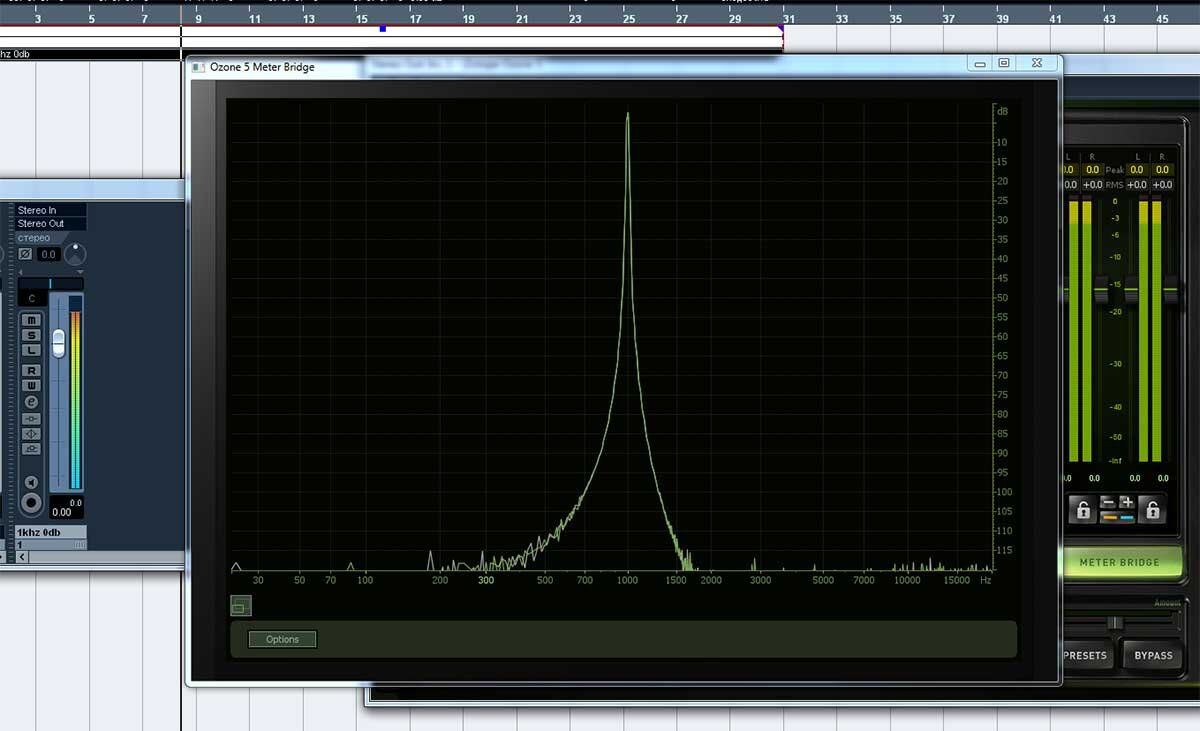Toggle the left input gain link lock
This screenshot has width=1200, height=731.
tap(1083, 510)
